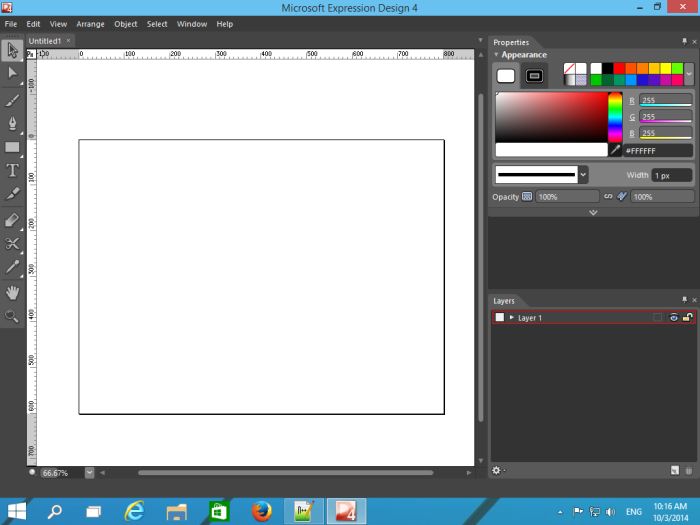
Task: Select the Scissors tool
Action: (x=12, y=243)
